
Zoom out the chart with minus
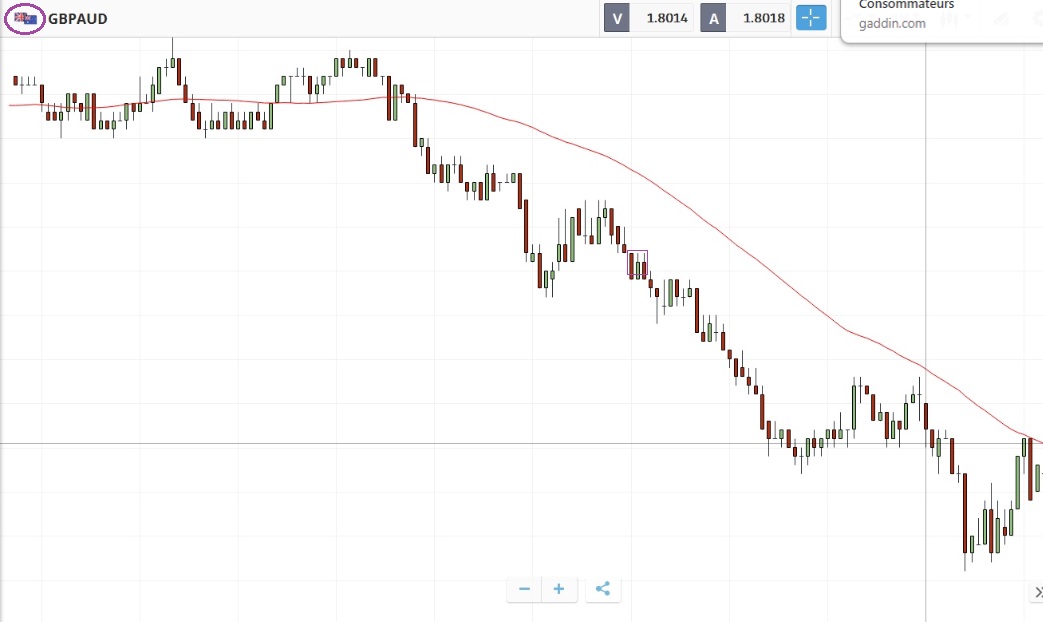(x=524, y=589)
